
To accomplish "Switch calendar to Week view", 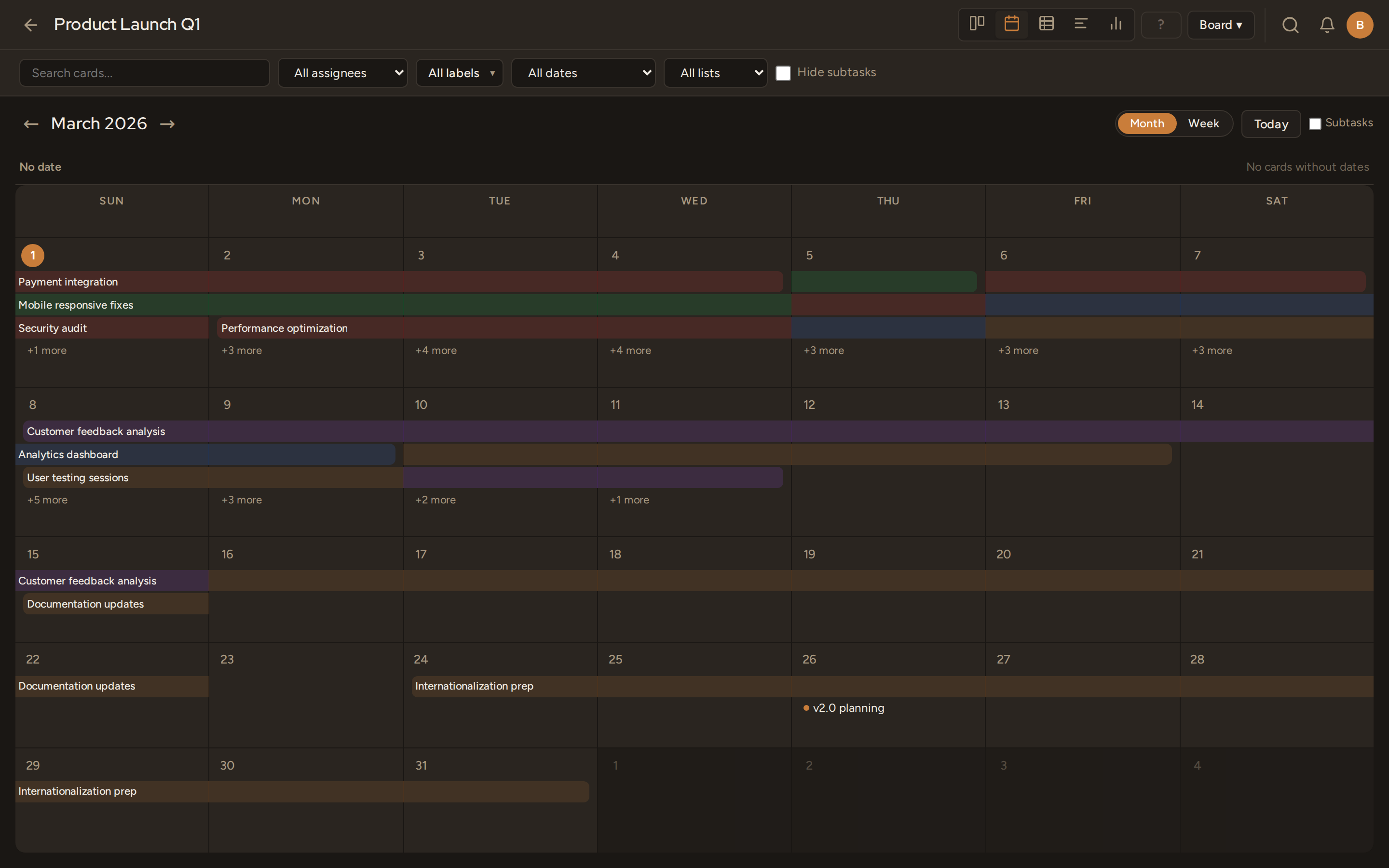I will pos(1203,123).
